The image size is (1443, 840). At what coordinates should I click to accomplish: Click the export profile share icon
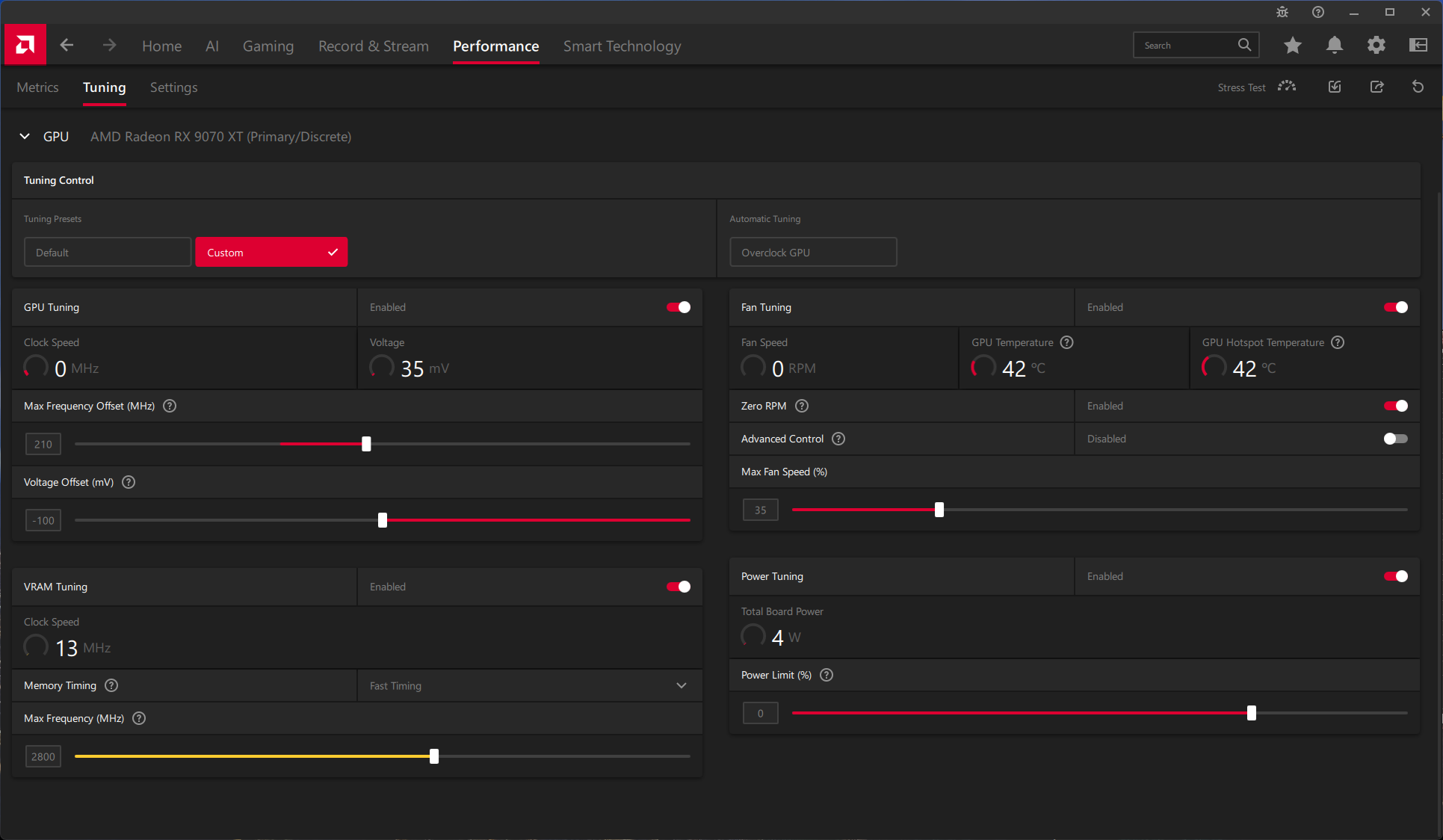1376,87
